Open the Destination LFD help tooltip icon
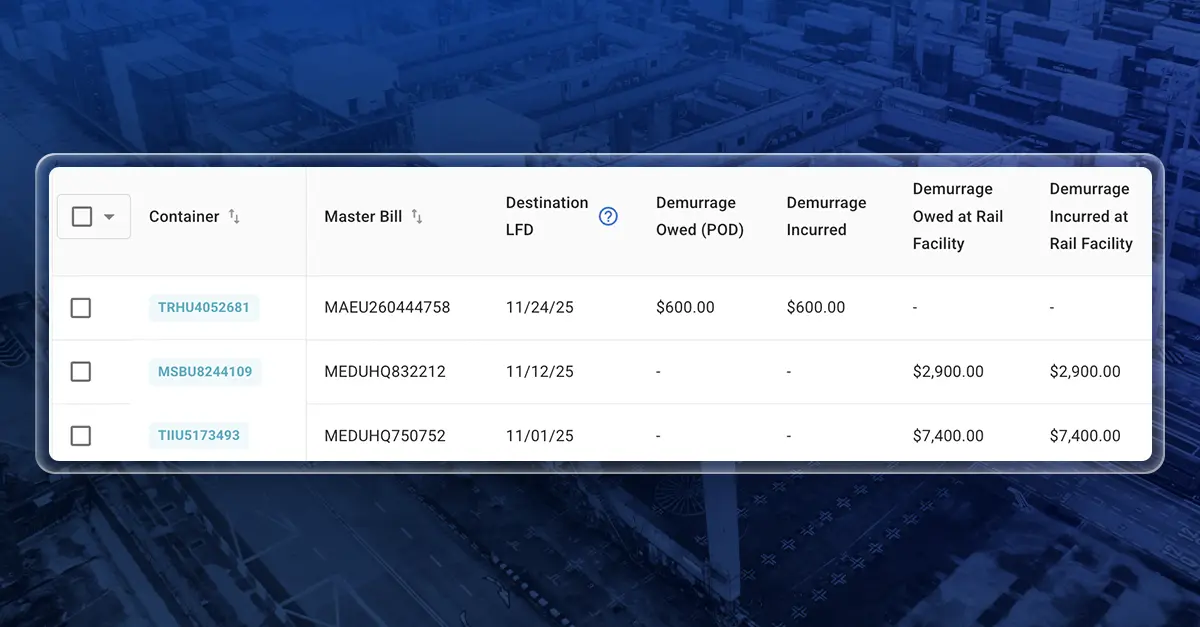The width and height of the screenshot is (1200, 627). point(608,216)
